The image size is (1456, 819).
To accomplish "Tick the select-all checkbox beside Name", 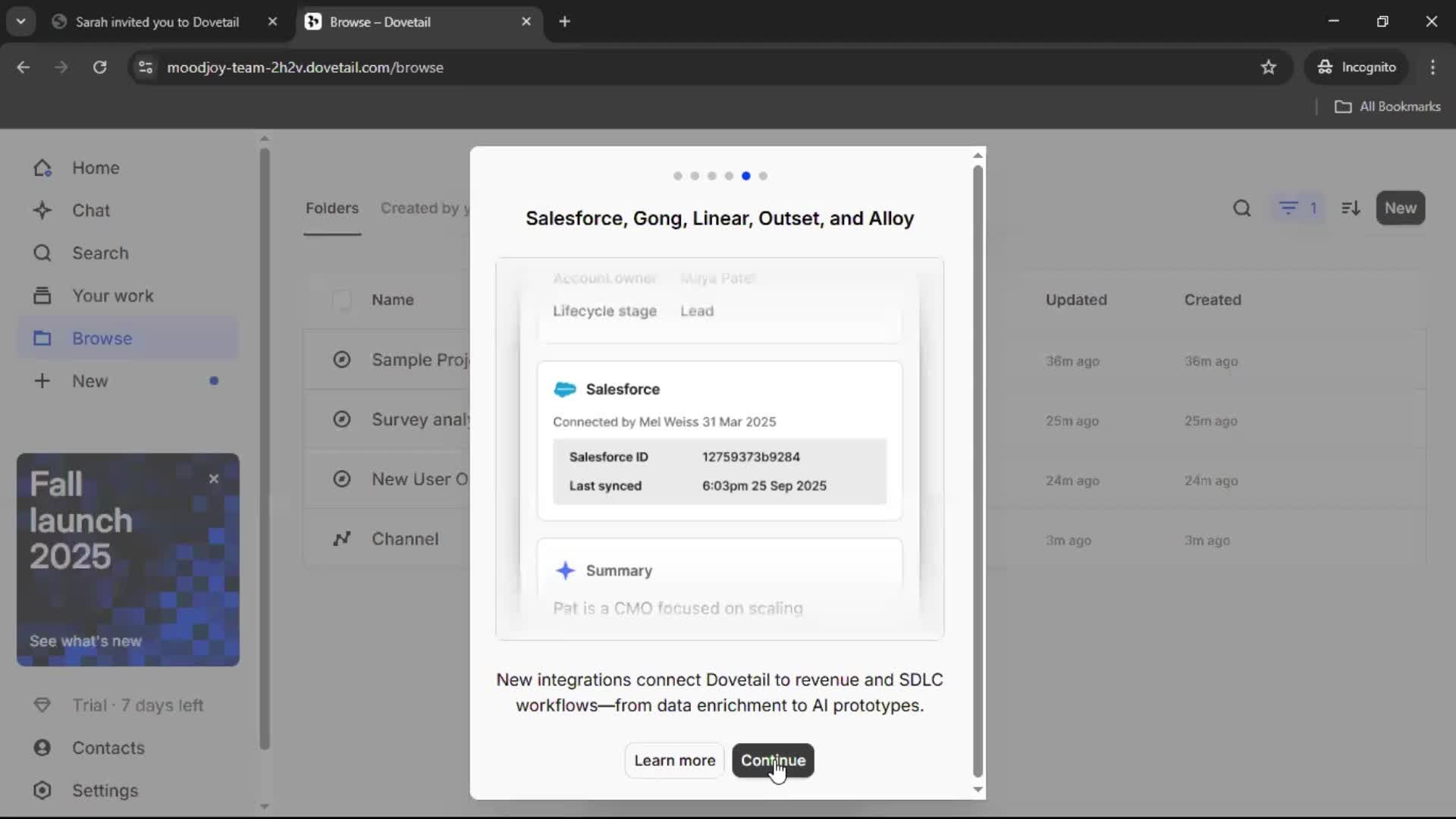I will [342, 300].
